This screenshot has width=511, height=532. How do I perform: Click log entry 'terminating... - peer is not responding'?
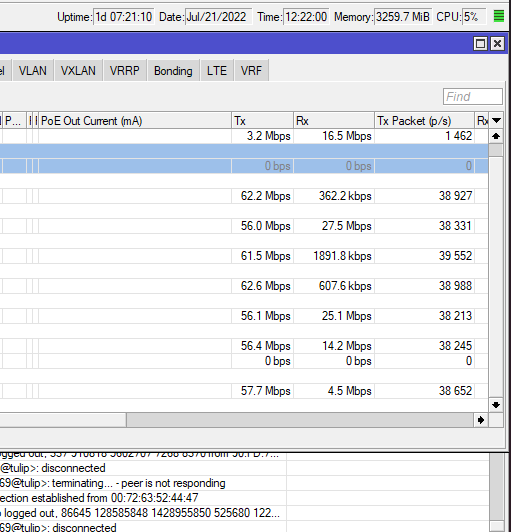(138, 483)
